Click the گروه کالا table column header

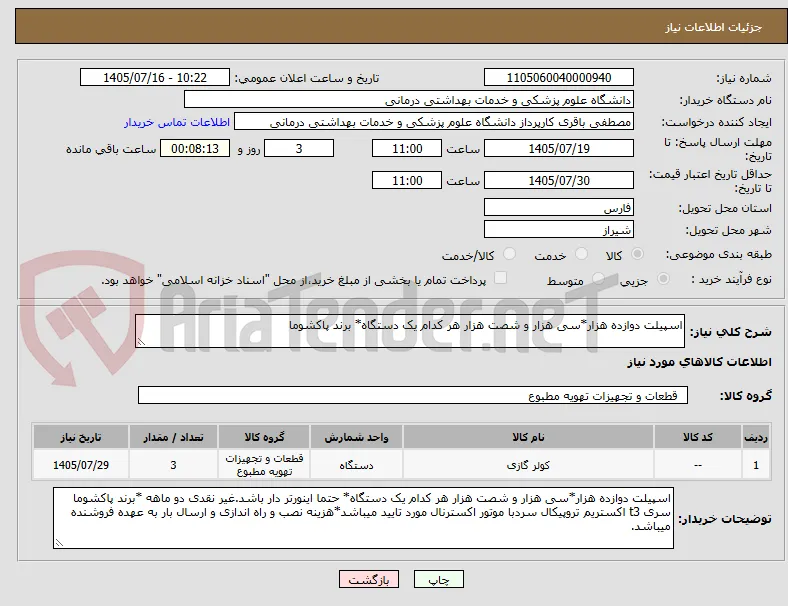(264, 437)
